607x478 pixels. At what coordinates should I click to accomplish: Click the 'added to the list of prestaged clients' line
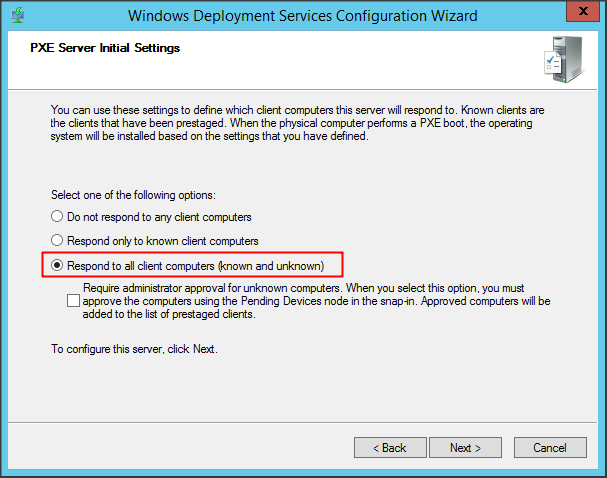pos(168,314)
